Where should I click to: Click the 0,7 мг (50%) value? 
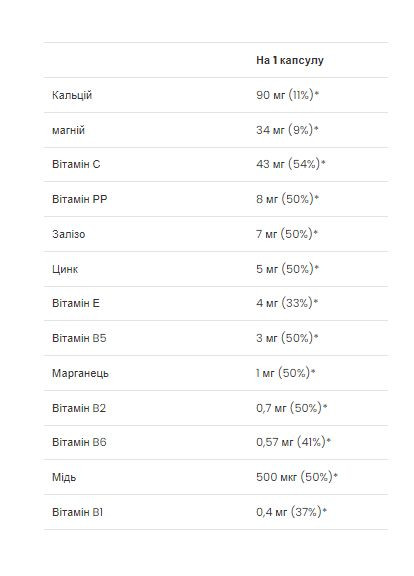(292, 408)
